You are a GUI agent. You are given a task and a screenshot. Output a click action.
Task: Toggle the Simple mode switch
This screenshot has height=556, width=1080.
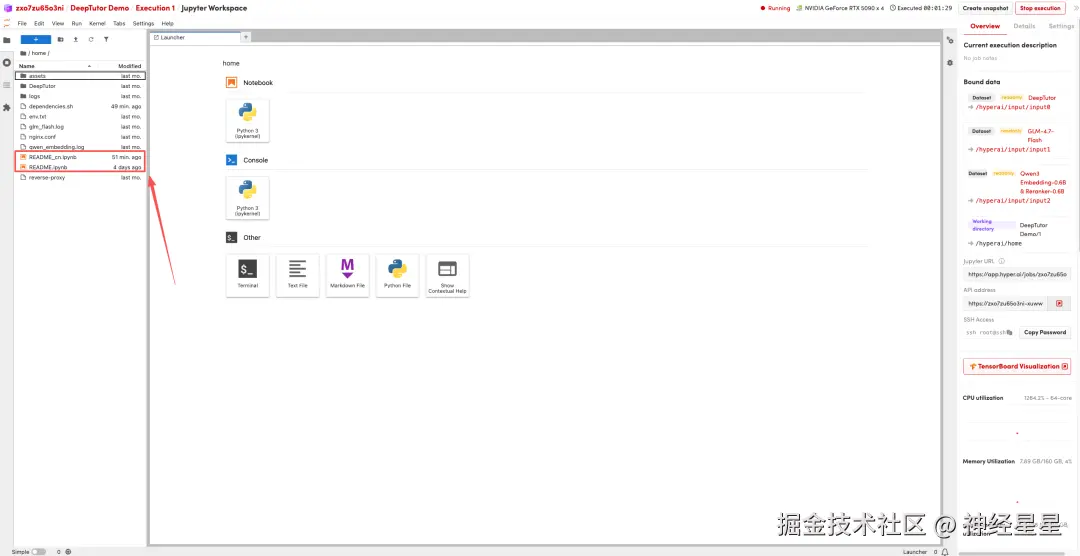(x=39, y=552)
